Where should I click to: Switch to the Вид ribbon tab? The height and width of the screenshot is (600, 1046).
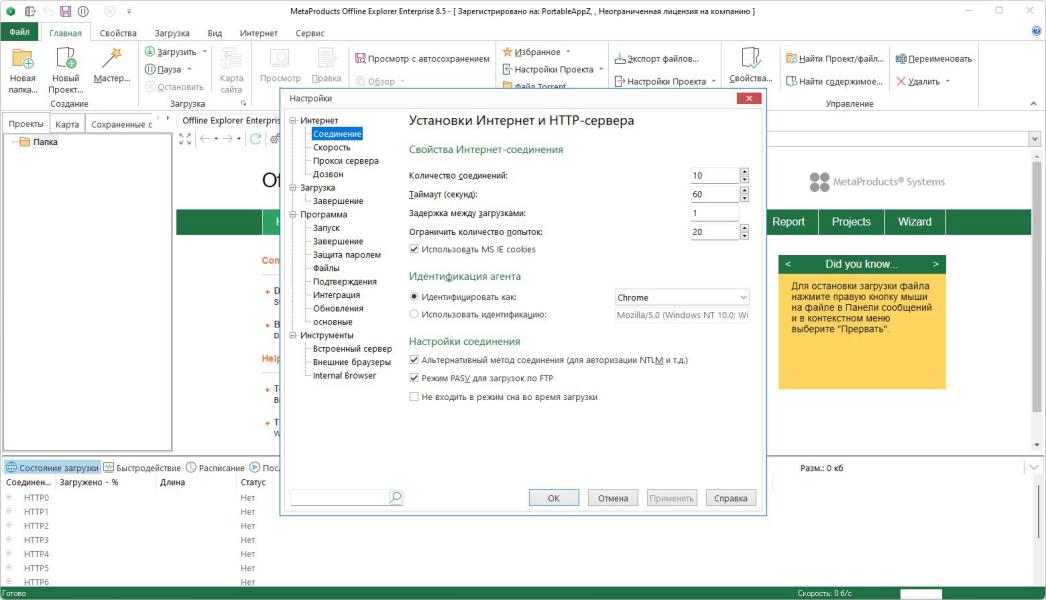(215, 33)
